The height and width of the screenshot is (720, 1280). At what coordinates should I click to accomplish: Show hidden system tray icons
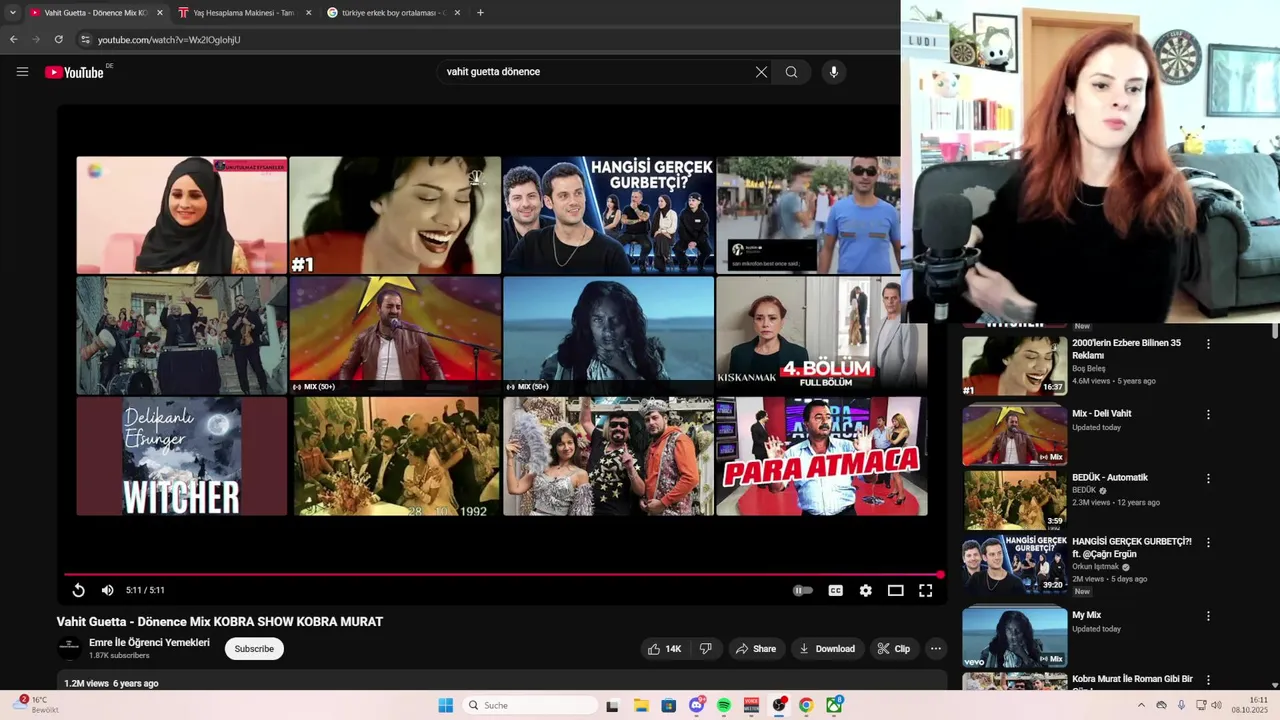point(1141,705)
